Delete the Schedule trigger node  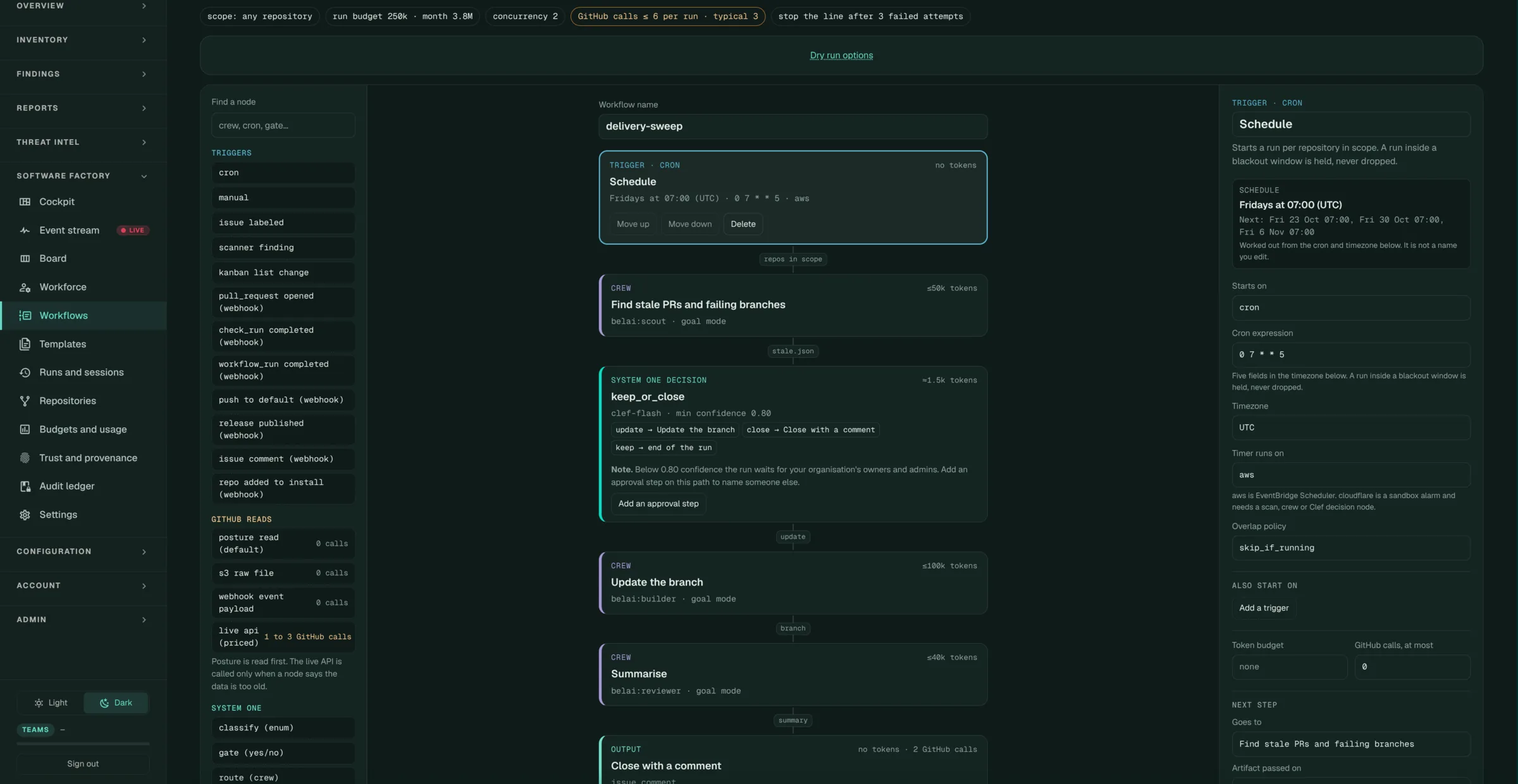click(x=743, y=224)
